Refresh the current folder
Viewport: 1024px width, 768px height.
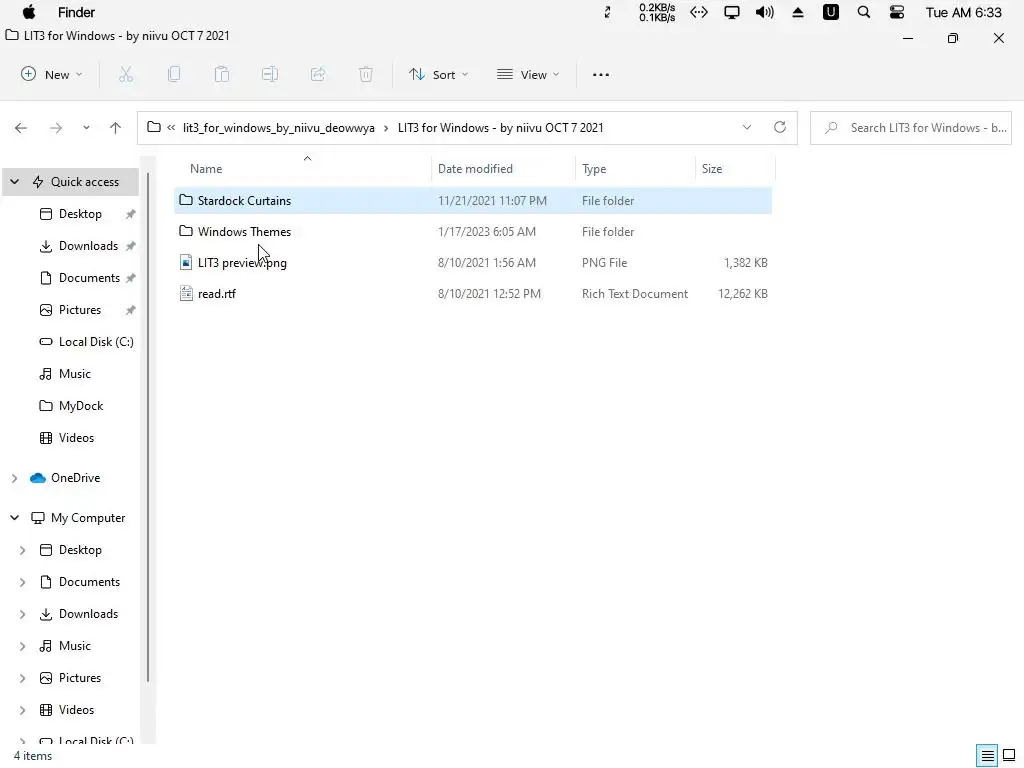[780, 127]
